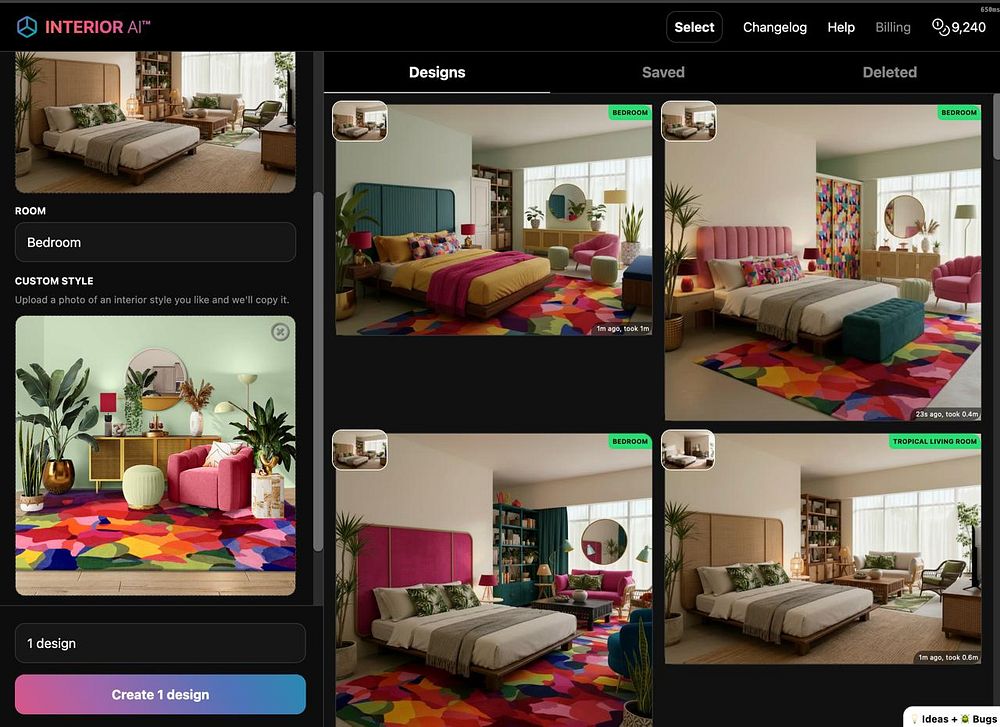The width and height of the screenshot is (1000, 727).
Task: Click the designs gallery scrollbar on the right edge
Action: click(x=996, y=128)
